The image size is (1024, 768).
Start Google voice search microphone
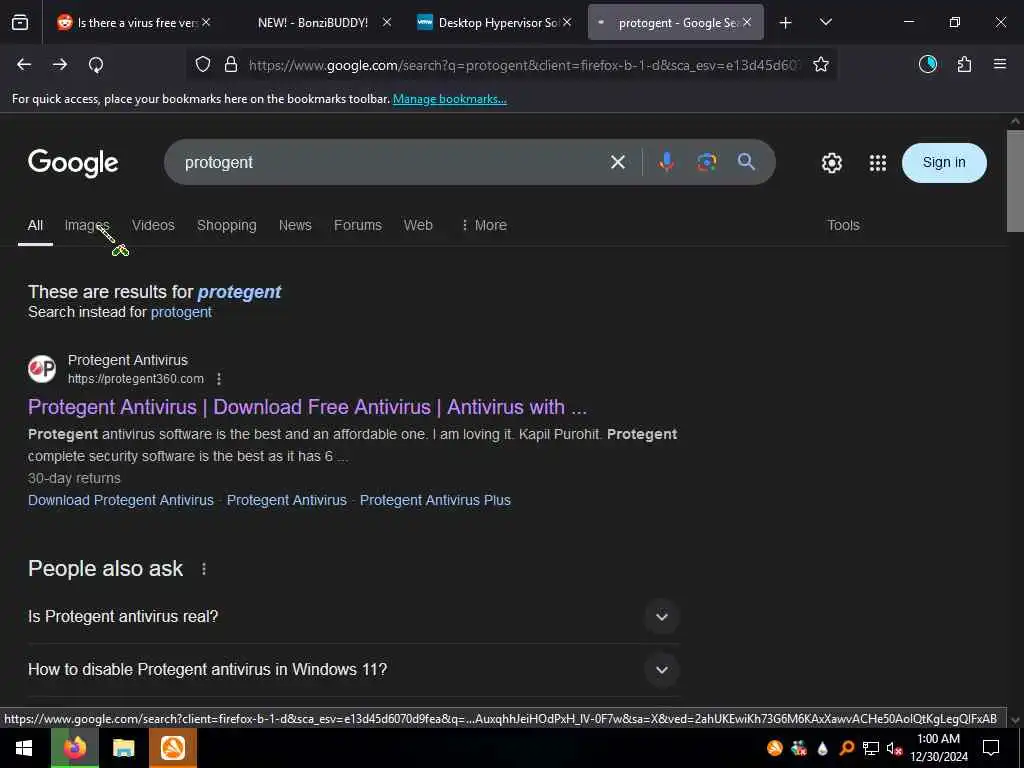tap(666, 162)
